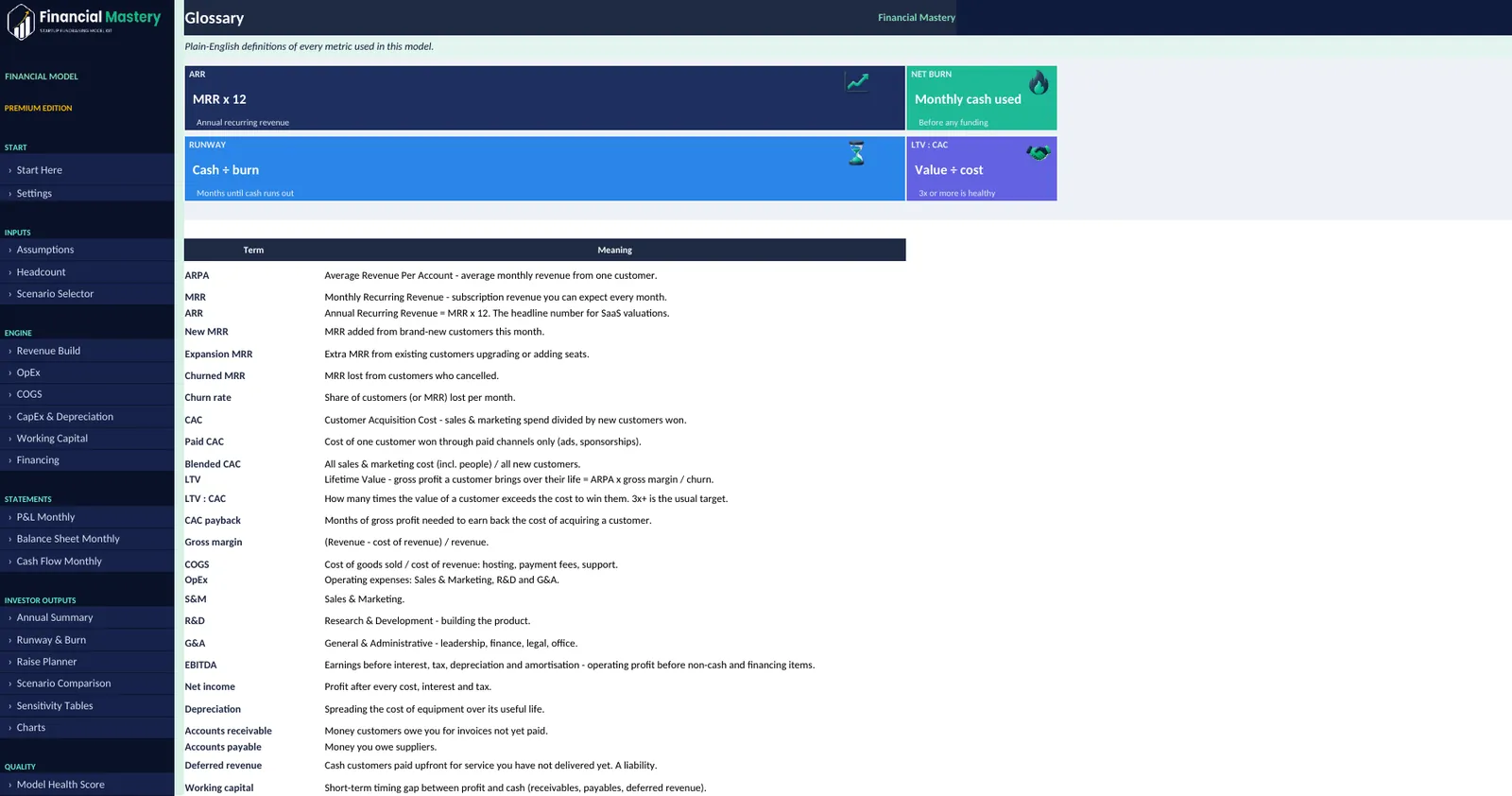
Task: Select the 'Monthly cash used' card value
Action: [x=968, y=99]
